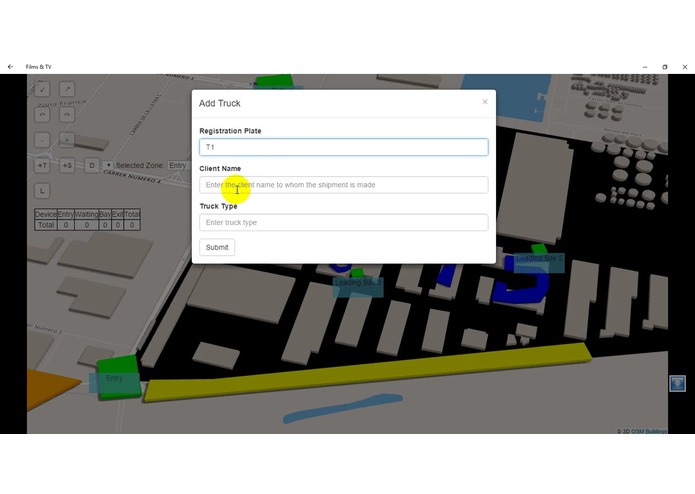The width and height of the screenshot is (695, 494).
Task: Click the down-left arrow map tilt button
Action: 42,89
